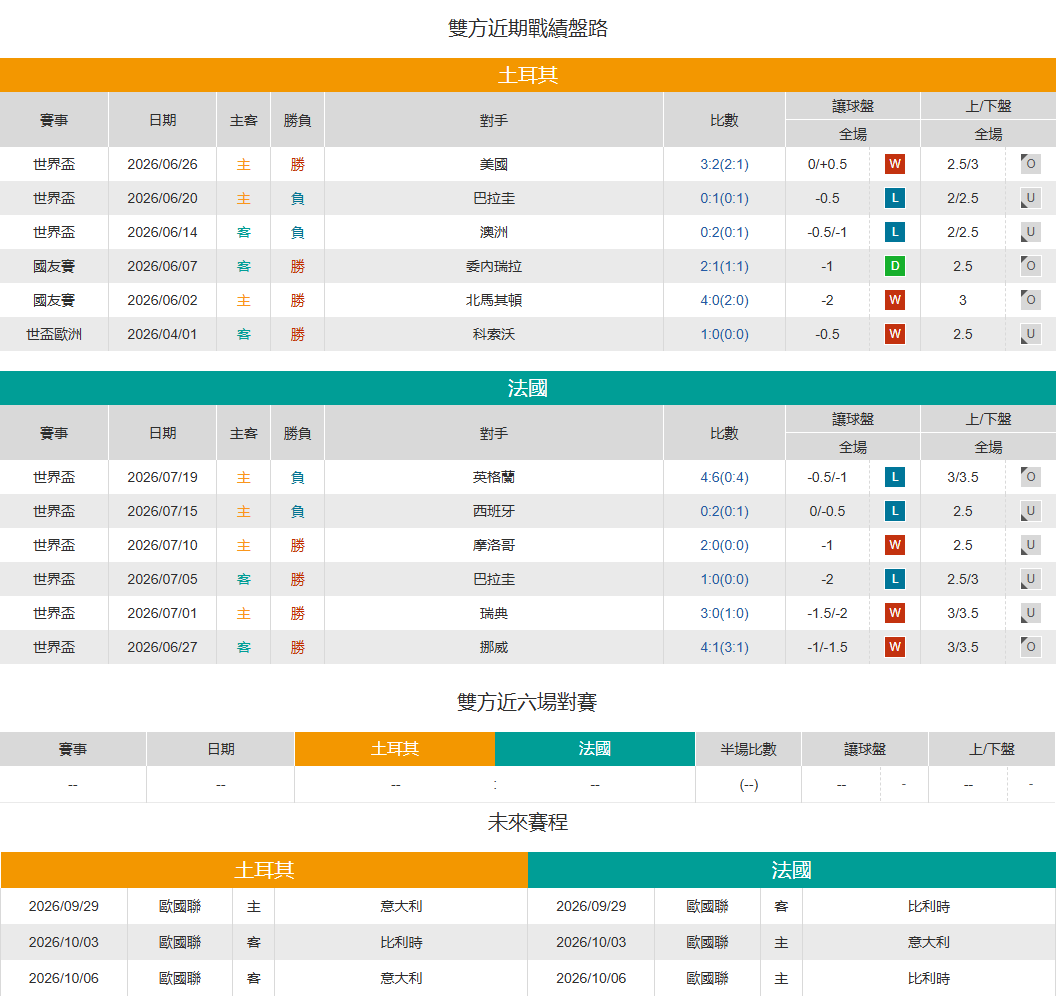Open the 4:0(2:0) score link
The height and width of the screenshot is (997, 1056).
pyautogui.click(x=724, y=300)
